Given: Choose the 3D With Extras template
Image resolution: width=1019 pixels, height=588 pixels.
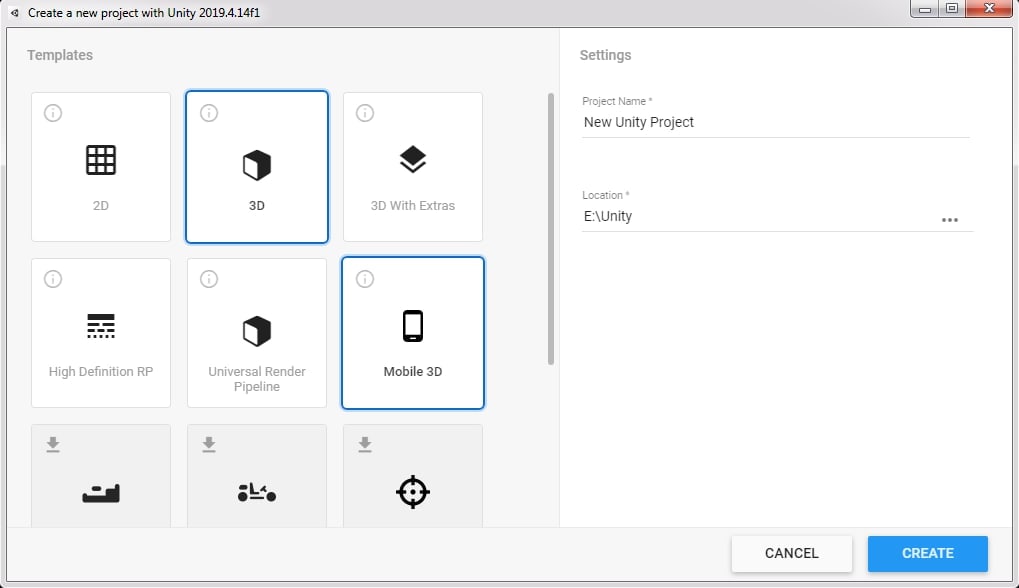Looking at the screenshot, I should (413, 167).
